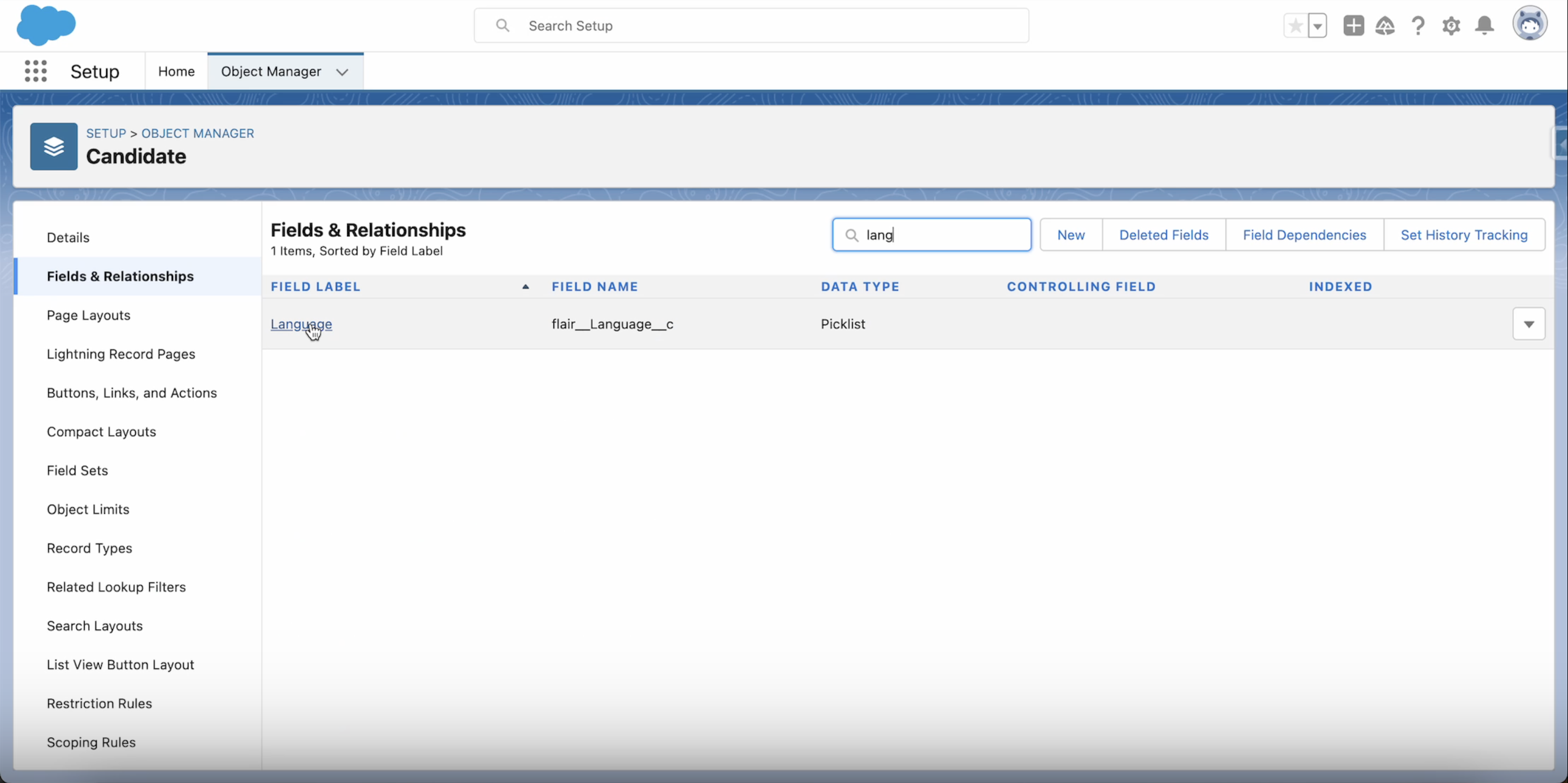Open the Trailhead guidance icon
Viewport: 1568px width, 783px height.
point(1385,25)
